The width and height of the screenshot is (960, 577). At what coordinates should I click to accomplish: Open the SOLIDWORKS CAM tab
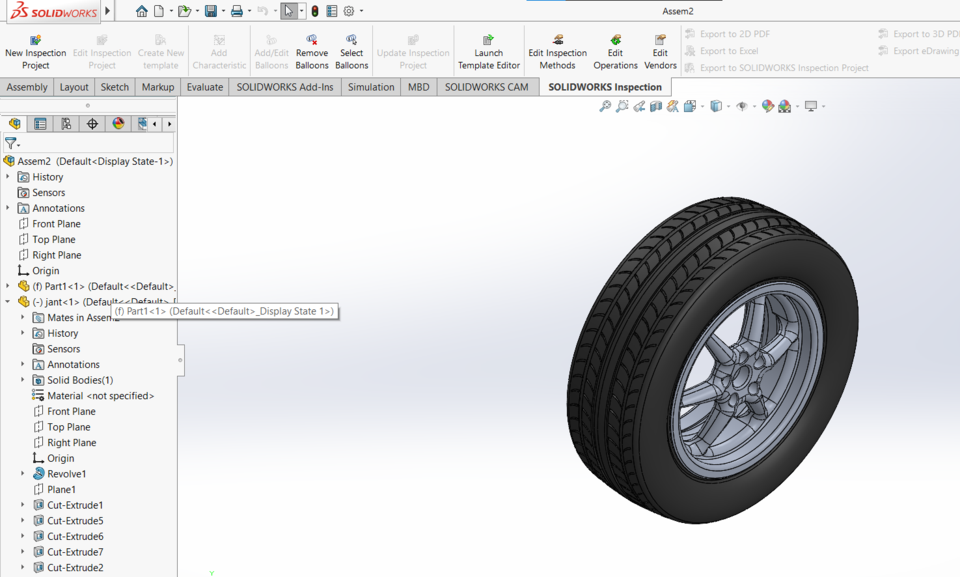pos(487,87)
